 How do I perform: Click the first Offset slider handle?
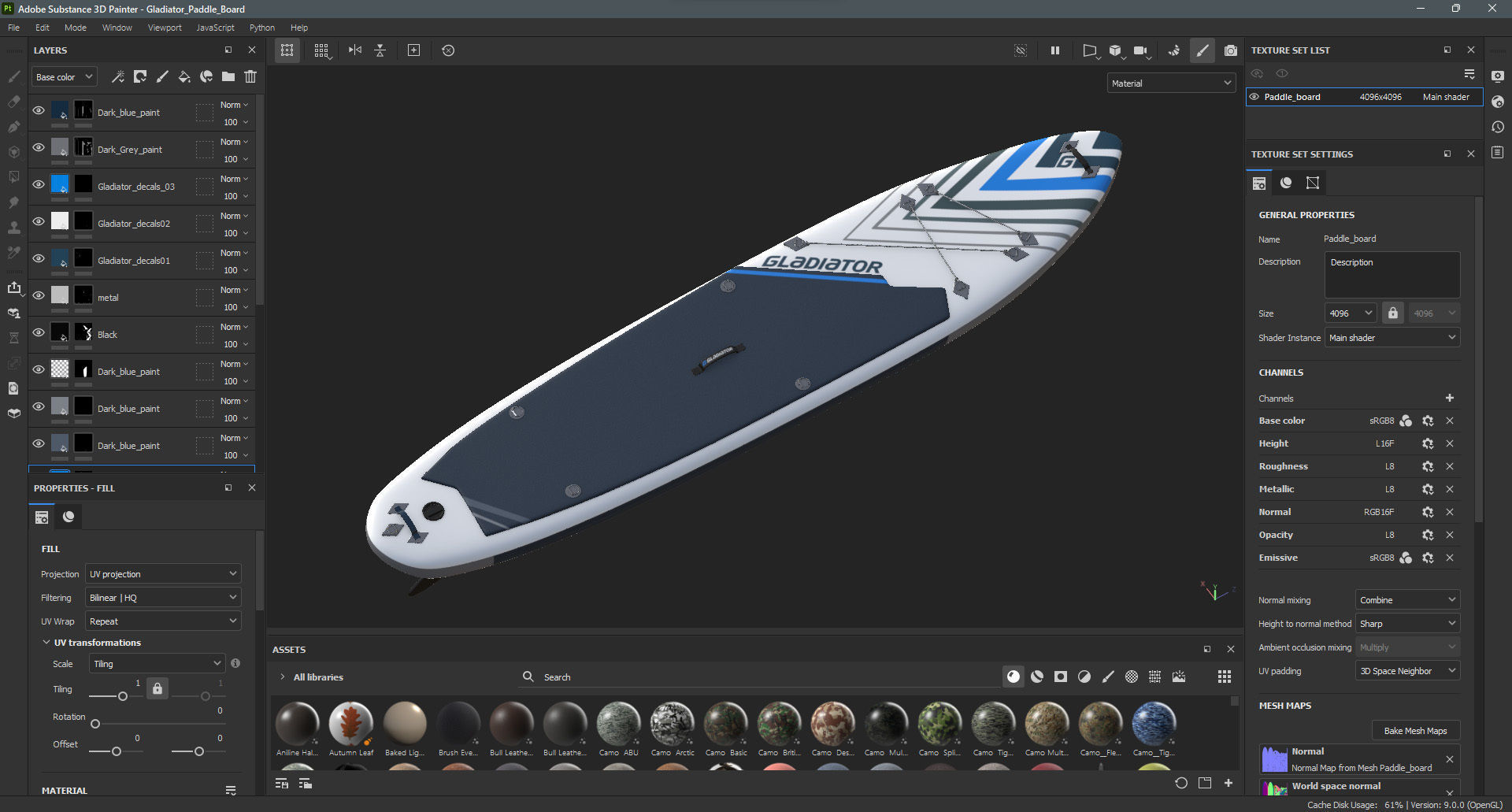pos(117,751)
